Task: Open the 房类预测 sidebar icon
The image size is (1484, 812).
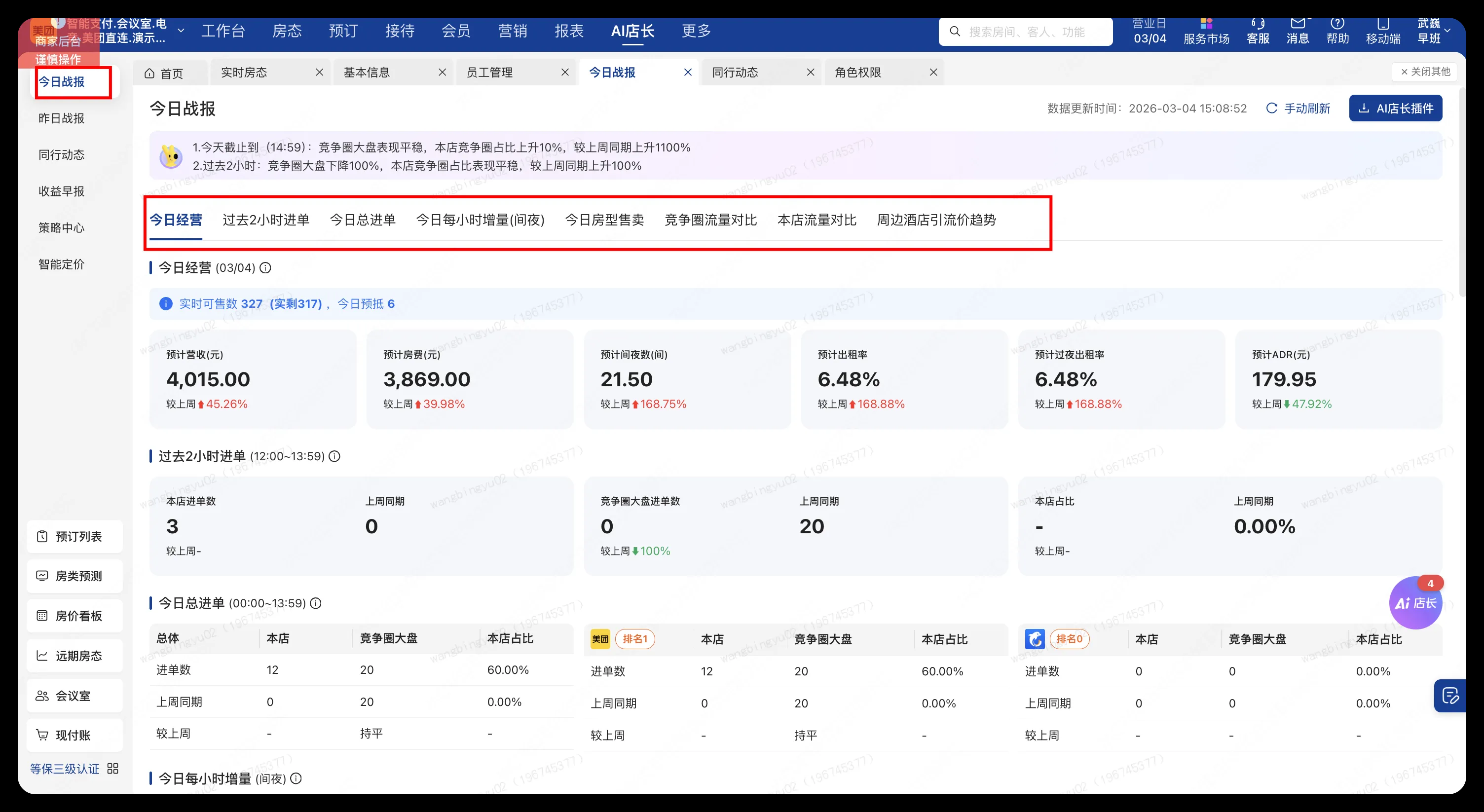Action: point(74,575)
